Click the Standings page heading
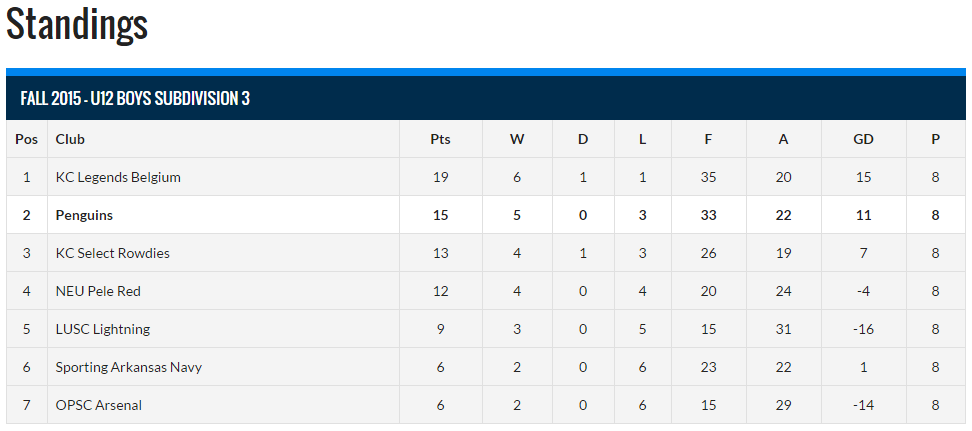972x431 pixels. point(77,24)
